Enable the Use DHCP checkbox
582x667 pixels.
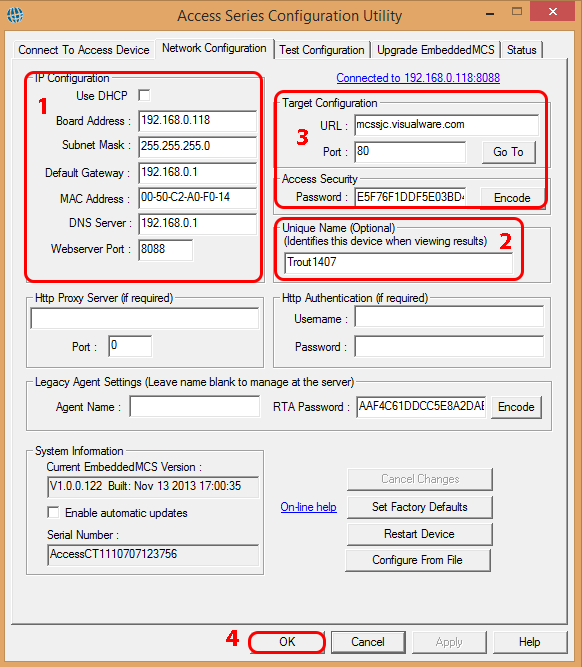[x=144, y=95]
